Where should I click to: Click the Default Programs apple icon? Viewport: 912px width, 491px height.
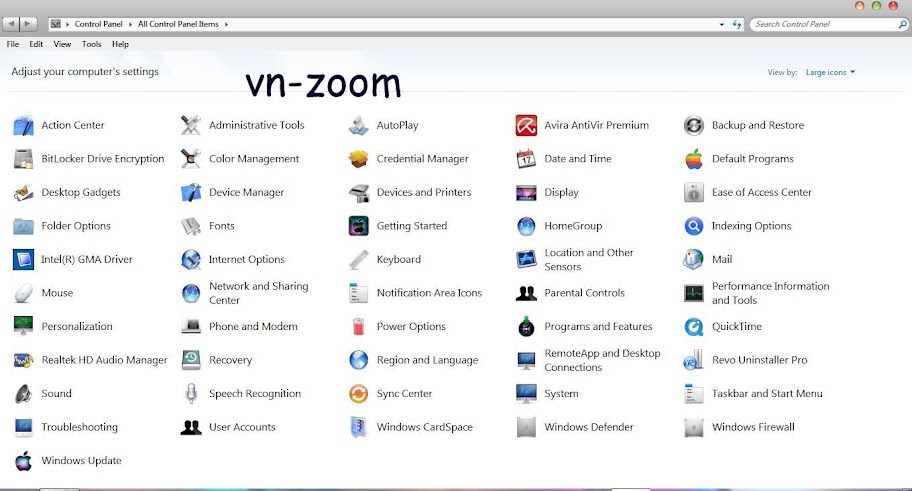[693, 159]
